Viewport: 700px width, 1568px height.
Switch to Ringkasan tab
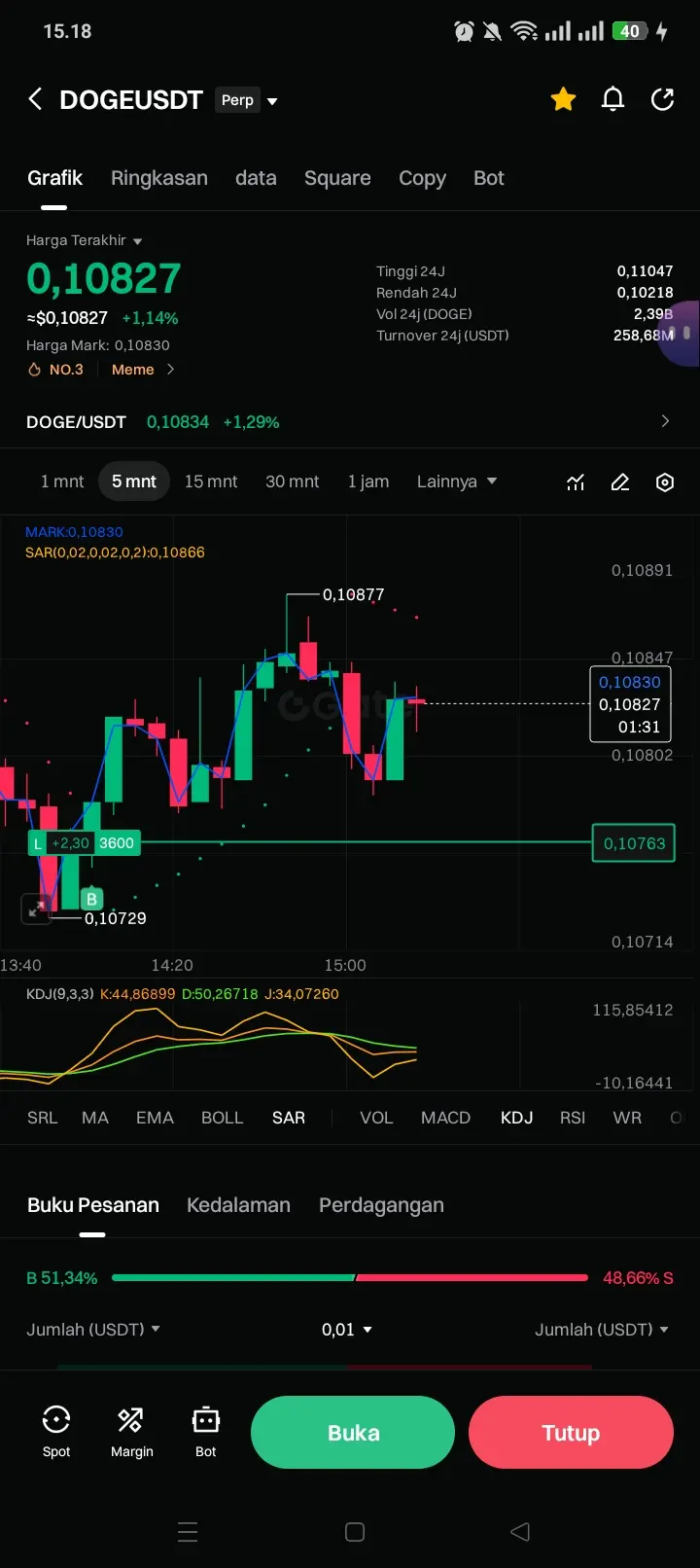[159, 178]
